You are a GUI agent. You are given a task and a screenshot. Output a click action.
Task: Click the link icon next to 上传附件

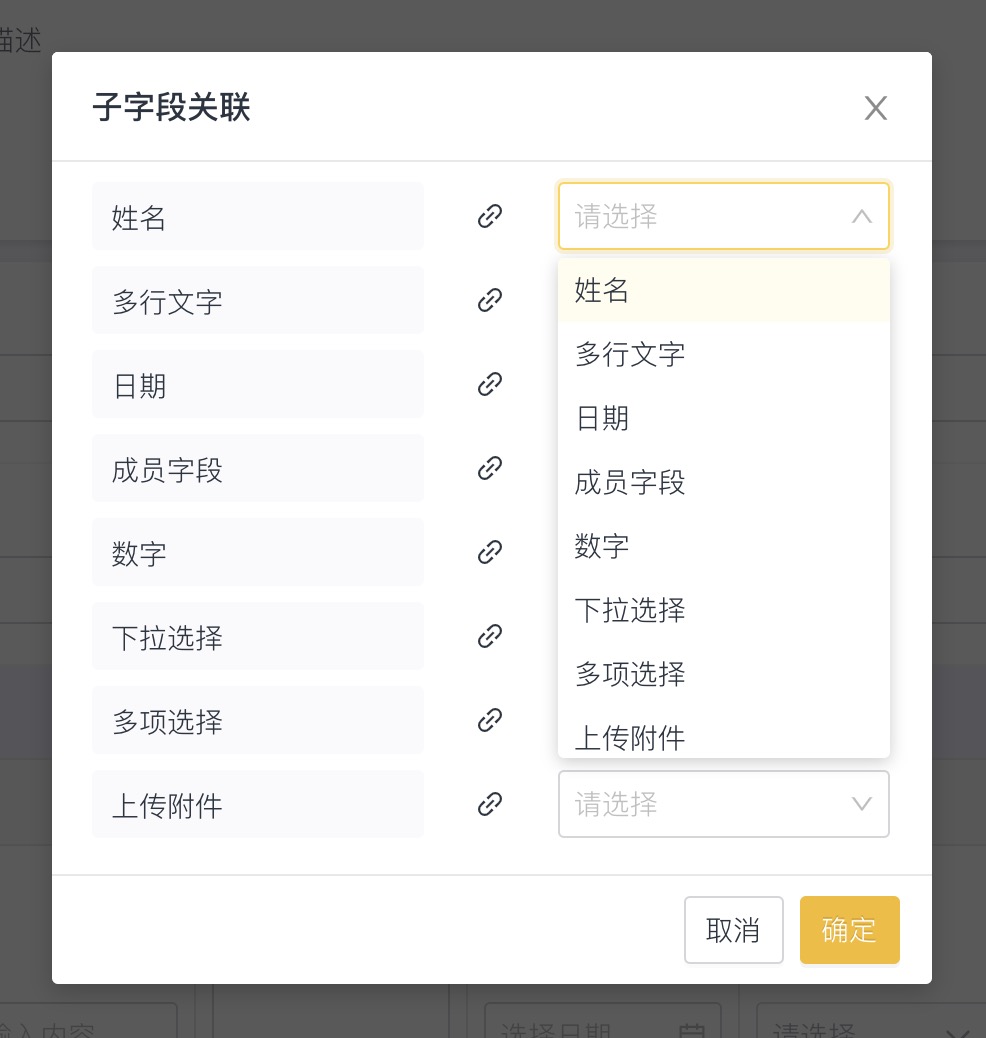(489, 804)
